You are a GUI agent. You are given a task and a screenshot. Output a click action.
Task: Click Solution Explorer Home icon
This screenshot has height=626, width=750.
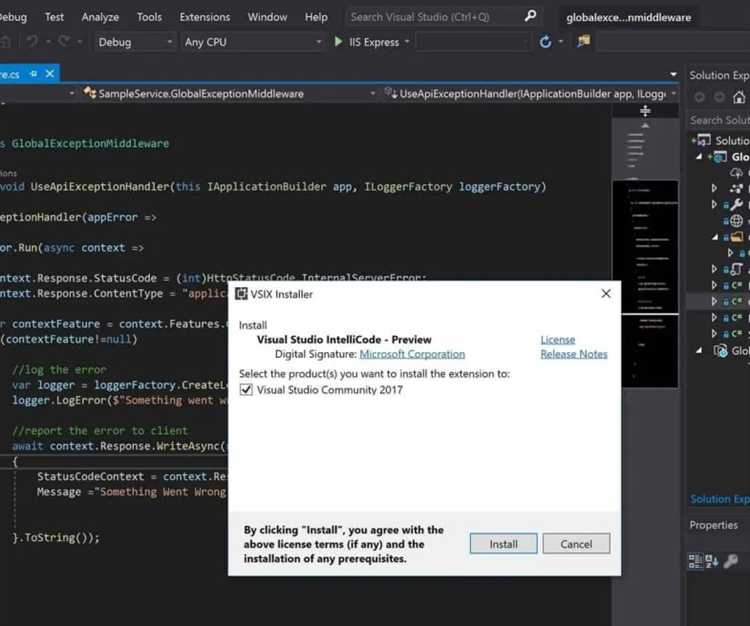(x=739, y=98)
